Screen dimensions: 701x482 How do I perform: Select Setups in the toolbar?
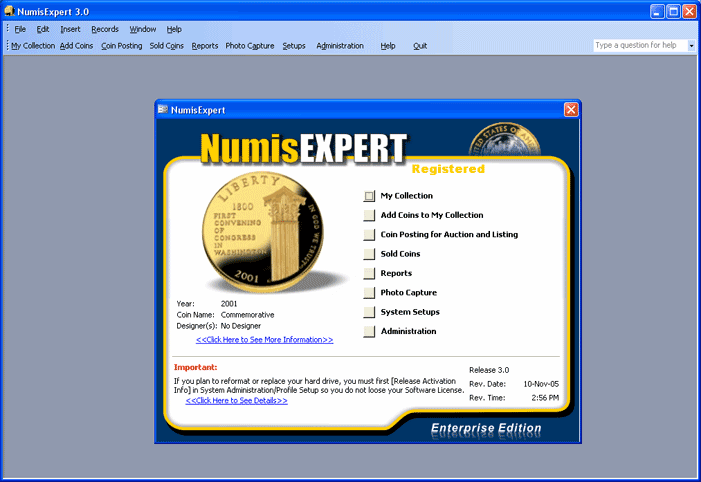pyautogui.click(x=294, y=46)
